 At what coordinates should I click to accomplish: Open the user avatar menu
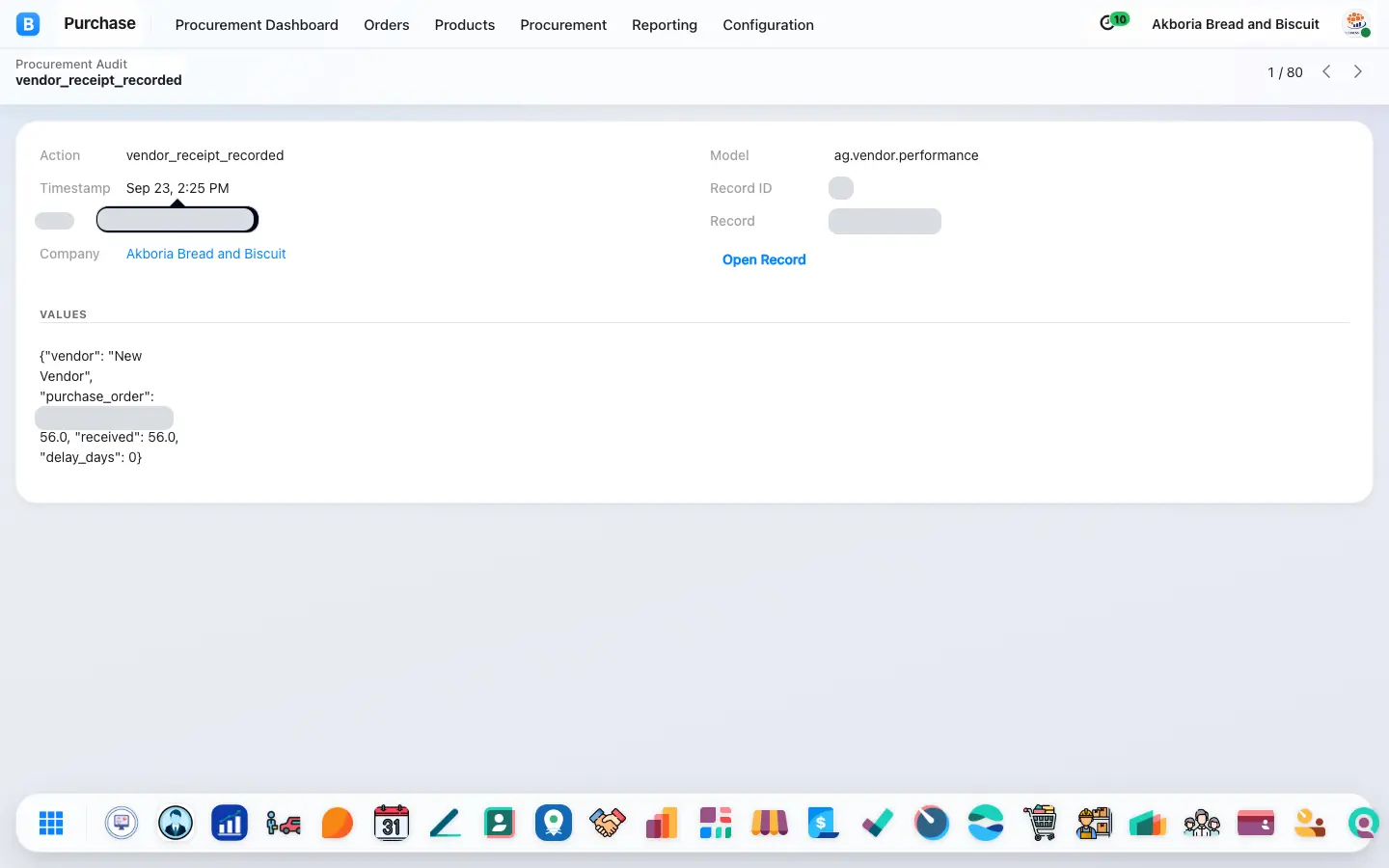click(x=1357, y=24)
